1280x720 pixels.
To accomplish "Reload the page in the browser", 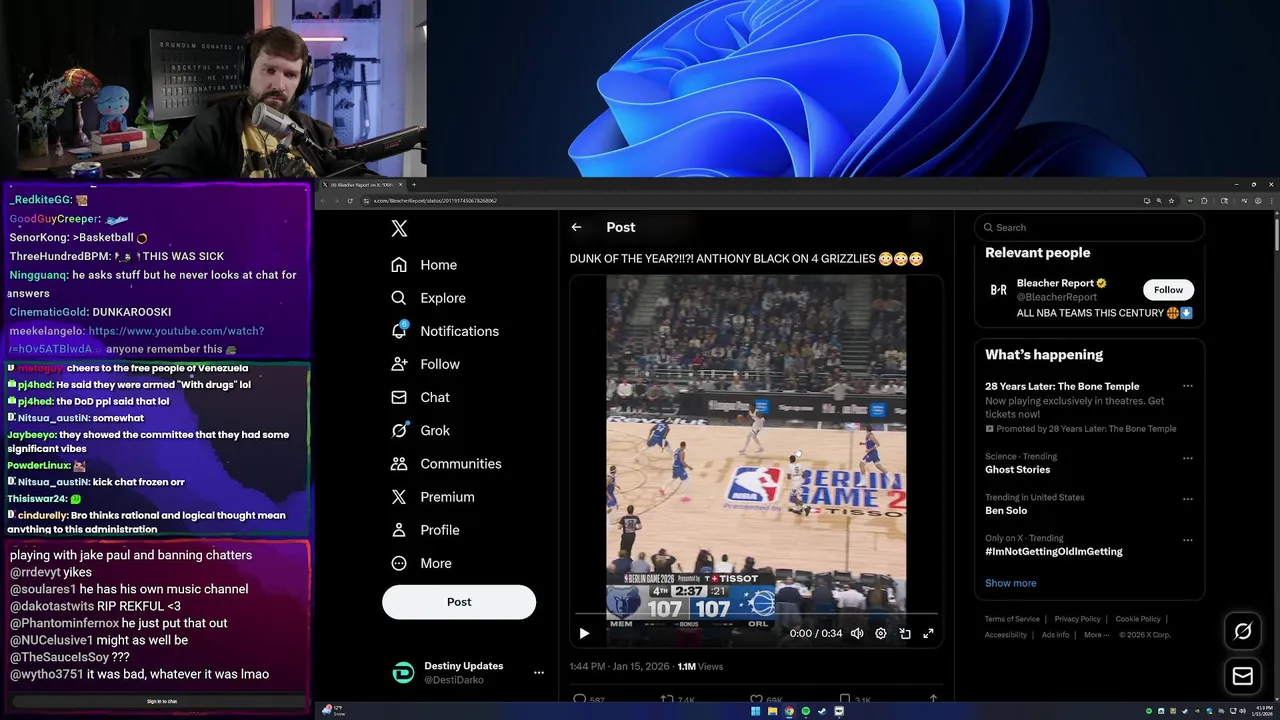I will pos(350,201).
